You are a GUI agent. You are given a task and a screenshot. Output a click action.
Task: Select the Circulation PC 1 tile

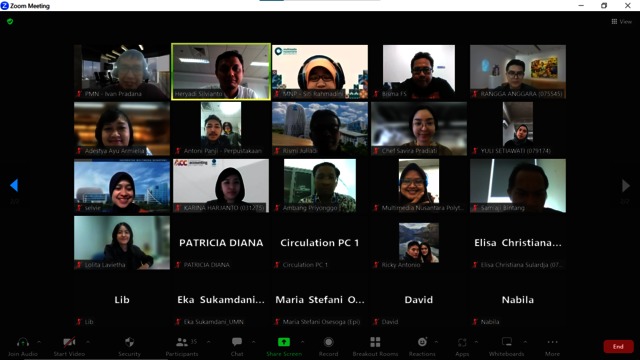[x=320, y=242]
